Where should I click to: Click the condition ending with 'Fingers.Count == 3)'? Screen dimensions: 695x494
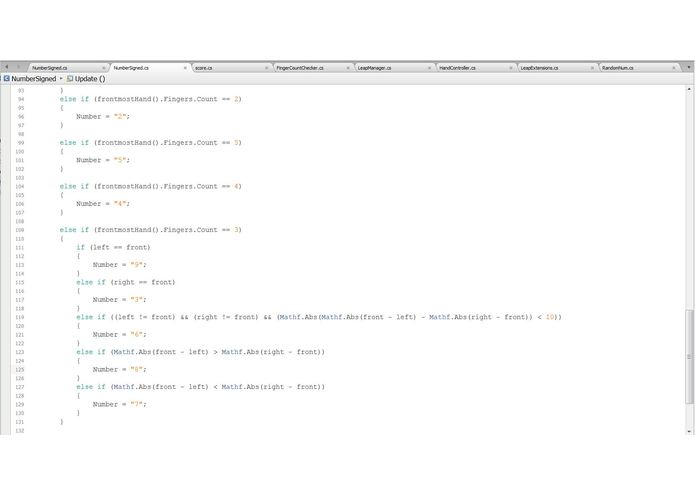coord(150,230)
